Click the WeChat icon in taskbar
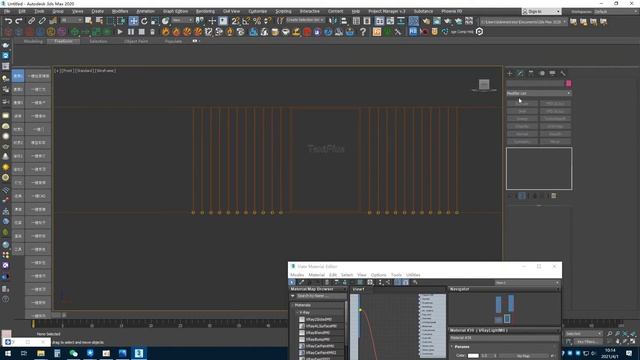This screenshot has height=360, width=640. coord(73,353)
